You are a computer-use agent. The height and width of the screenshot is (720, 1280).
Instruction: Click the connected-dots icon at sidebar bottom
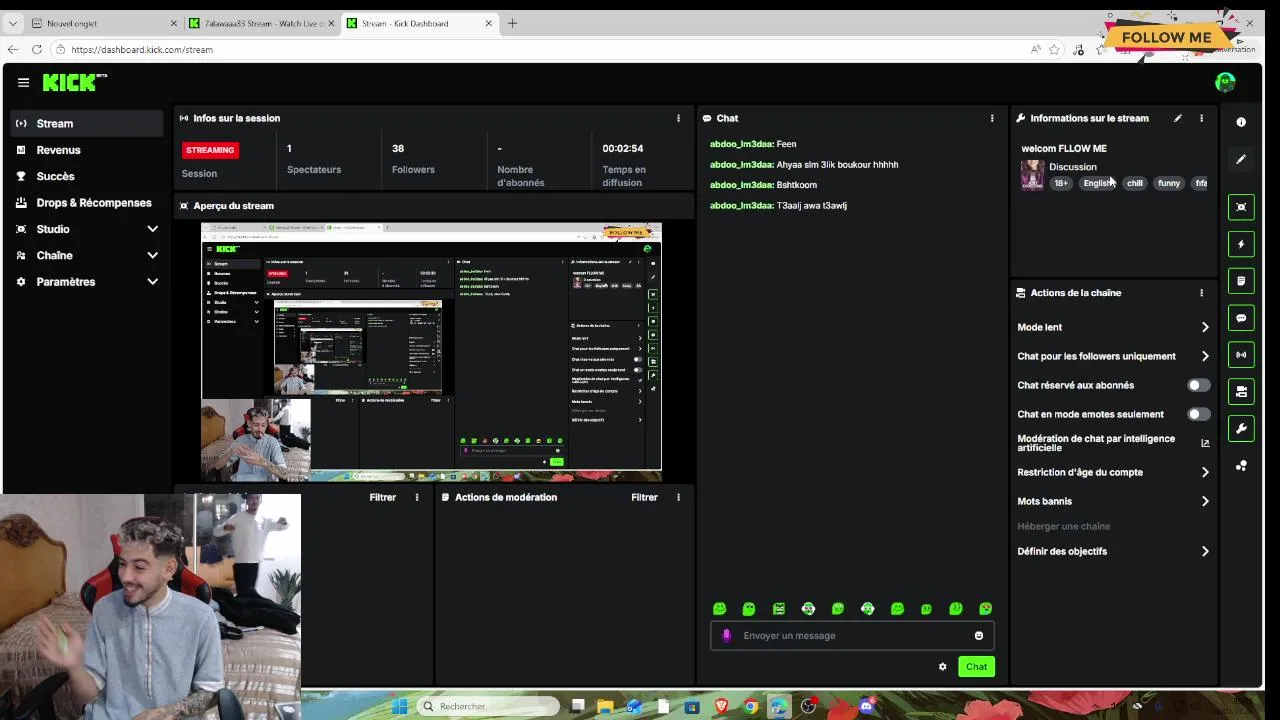click(1241, 466)
